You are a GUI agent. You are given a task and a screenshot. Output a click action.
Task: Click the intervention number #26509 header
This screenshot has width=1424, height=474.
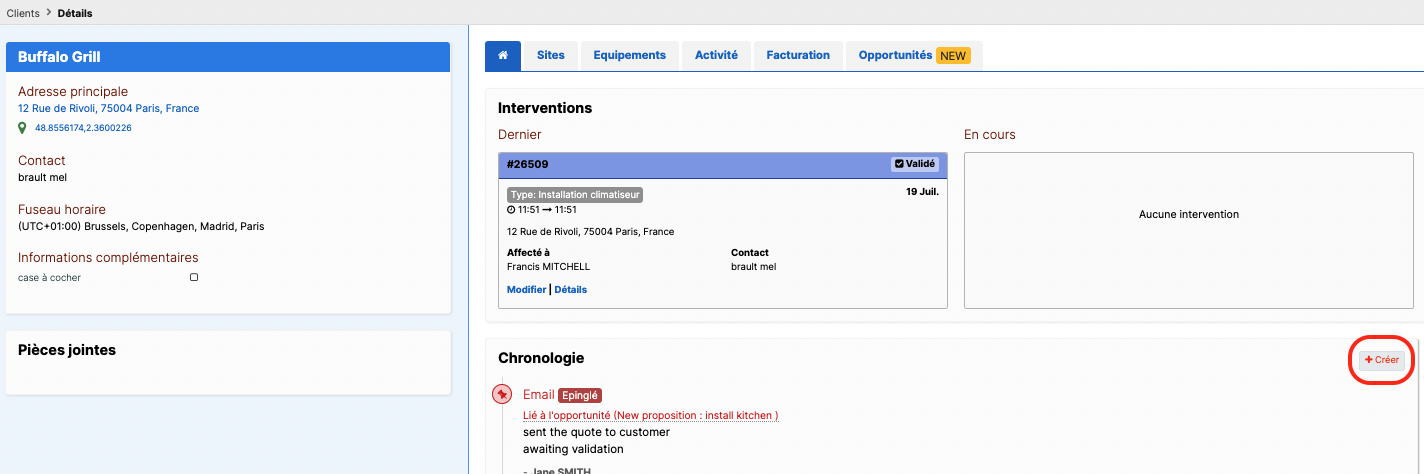point(528,164)
